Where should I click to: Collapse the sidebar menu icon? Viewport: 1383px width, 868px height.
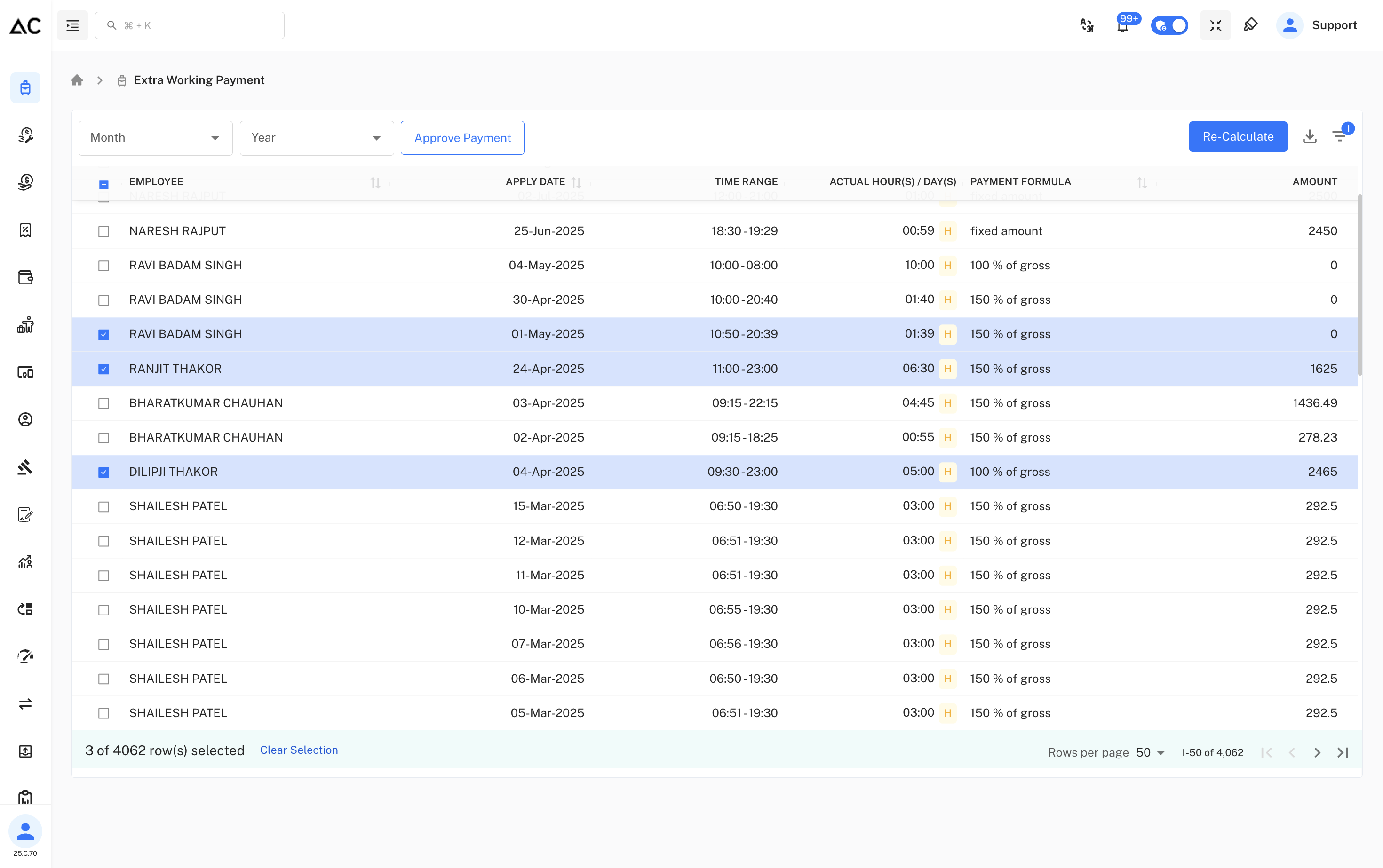[72, 26]
